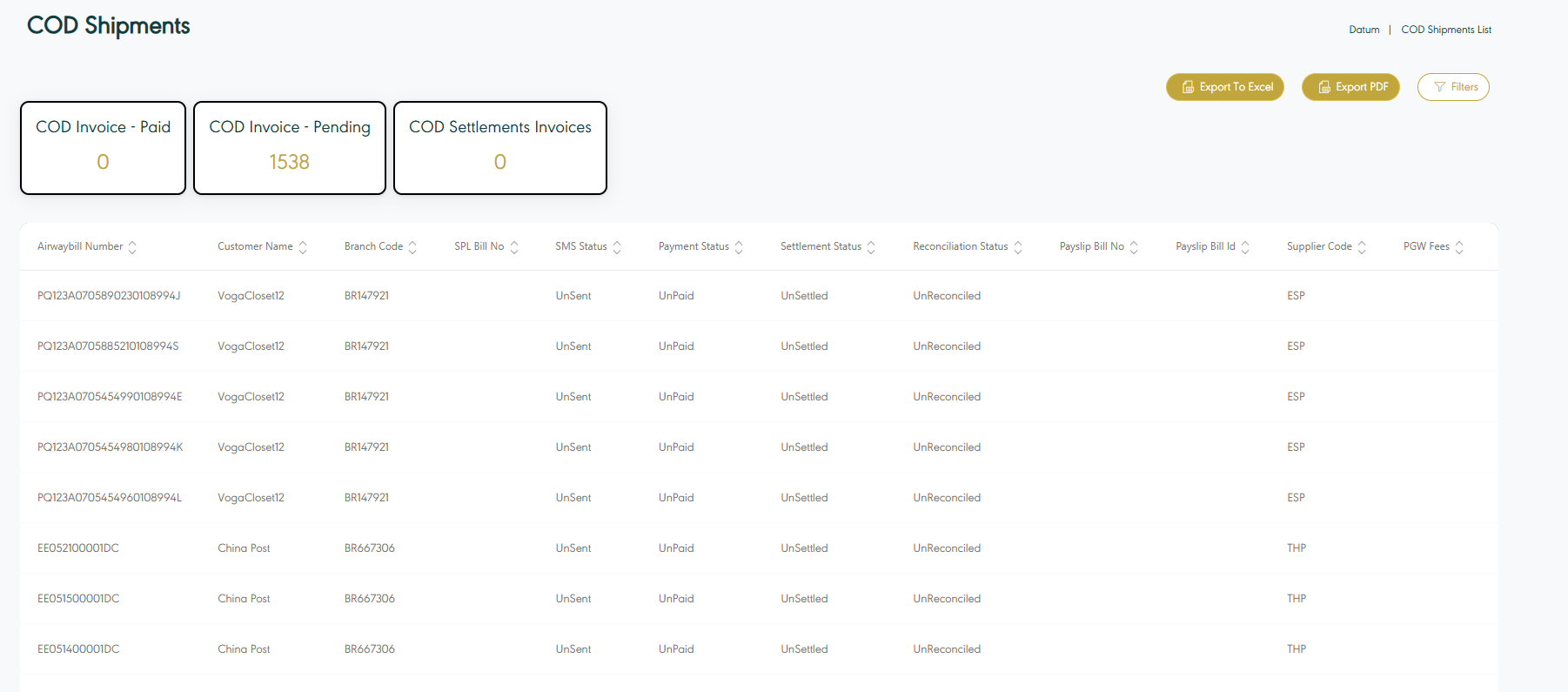Viewport: 1568px width, 692px height.
Task: Sort by Payment Status arrows
Action: [739, 247]
